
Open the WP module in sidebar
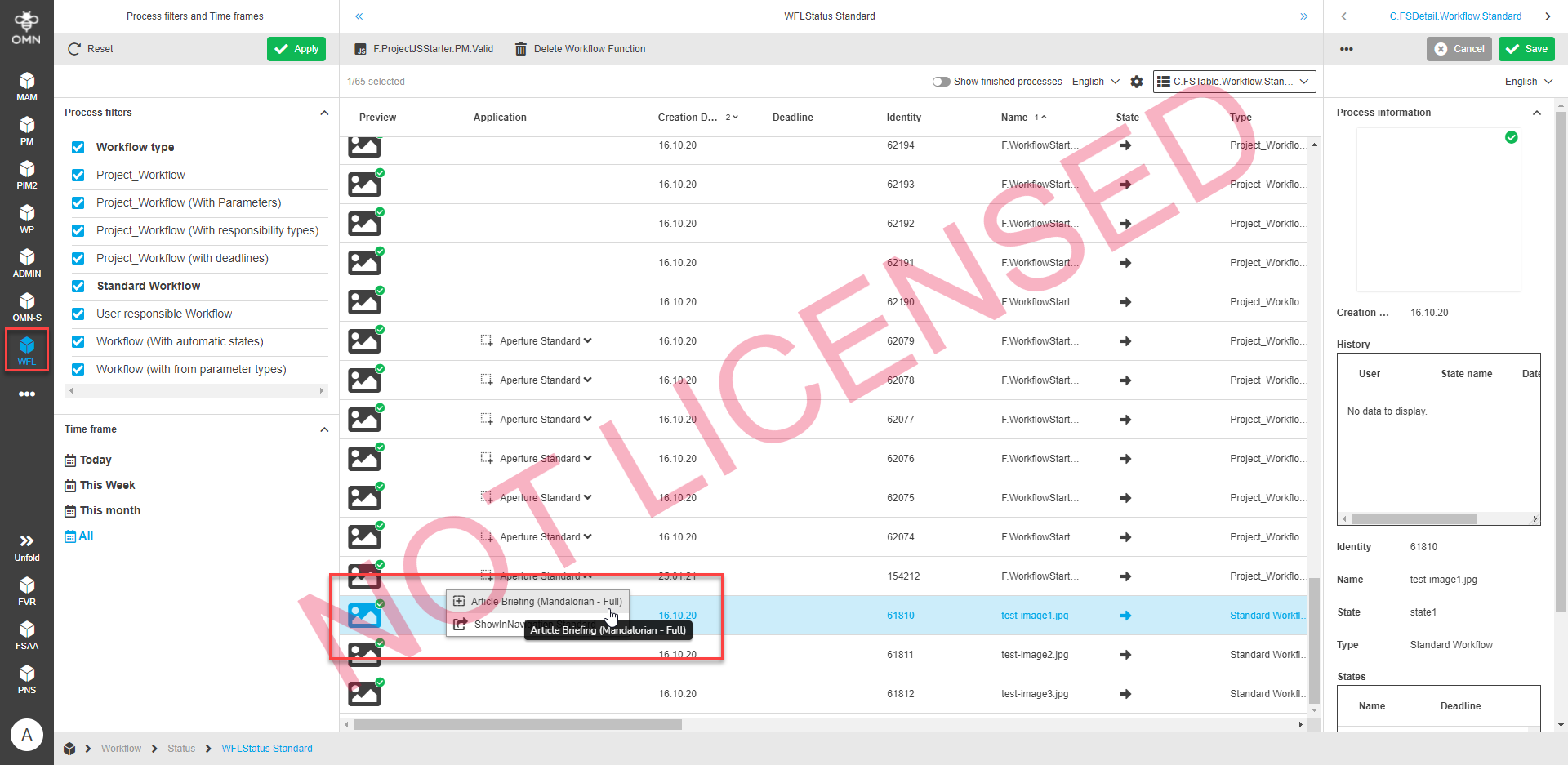click(x=27, y=218)
